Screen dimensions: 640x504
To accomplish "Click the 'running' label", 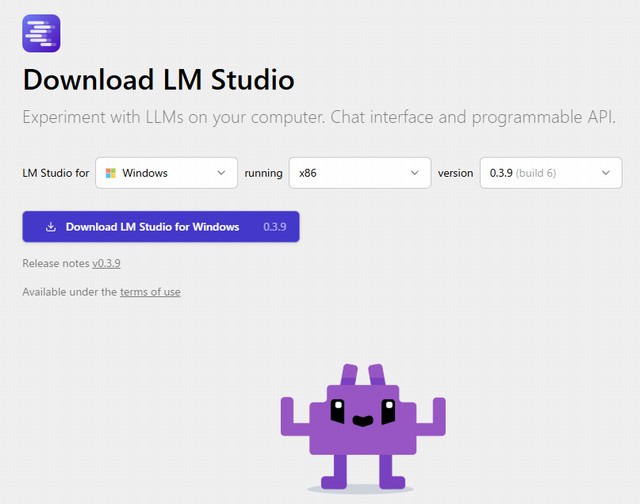I will [x=263, y=173].
